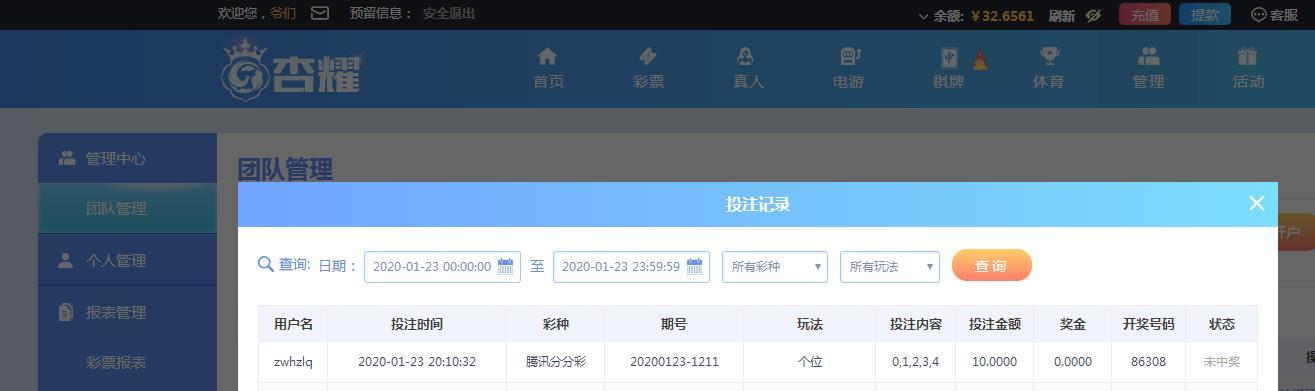Viewport: 1315px width, 391px height.
Task: Click the 未中奖 status cell
Action: 1222,362
